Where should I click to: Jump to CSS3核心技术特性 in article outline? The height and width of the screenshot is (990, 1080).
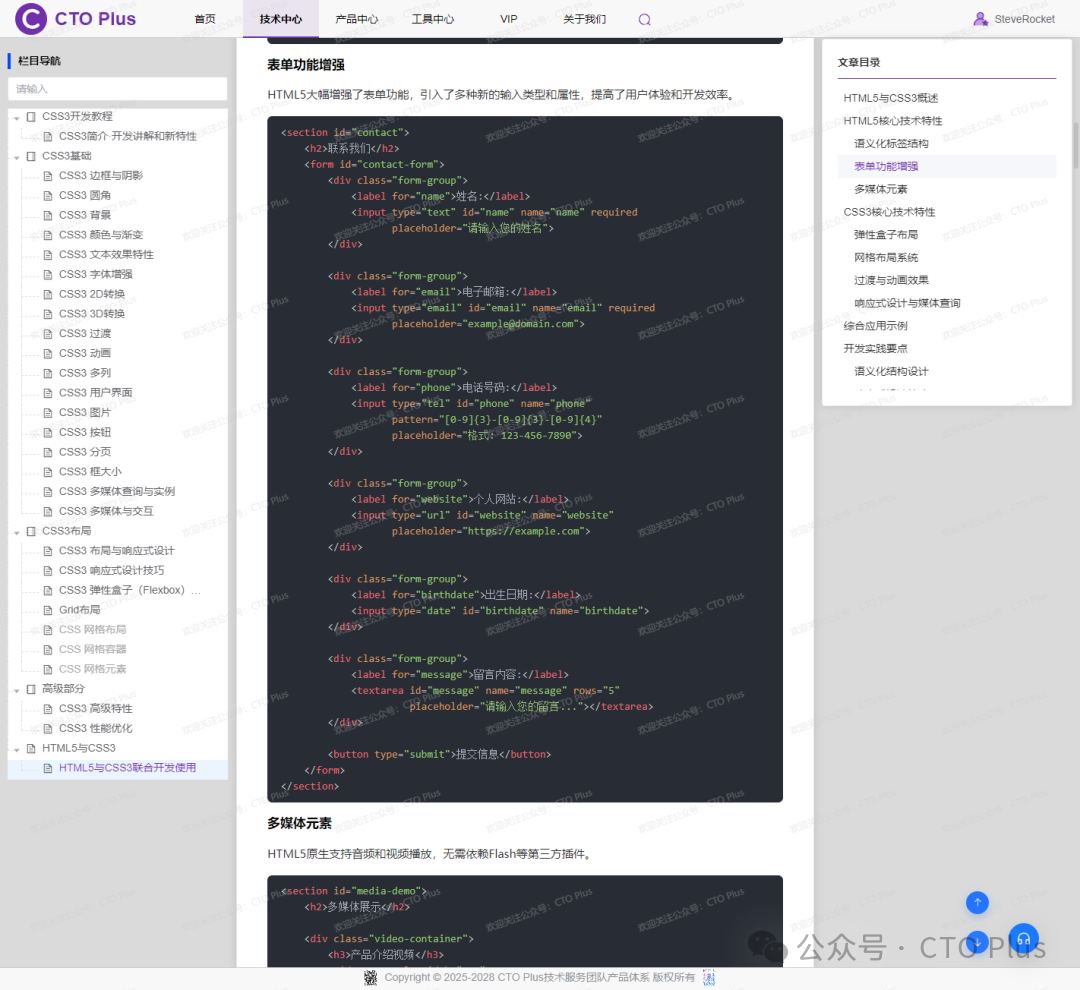(889, 212)
